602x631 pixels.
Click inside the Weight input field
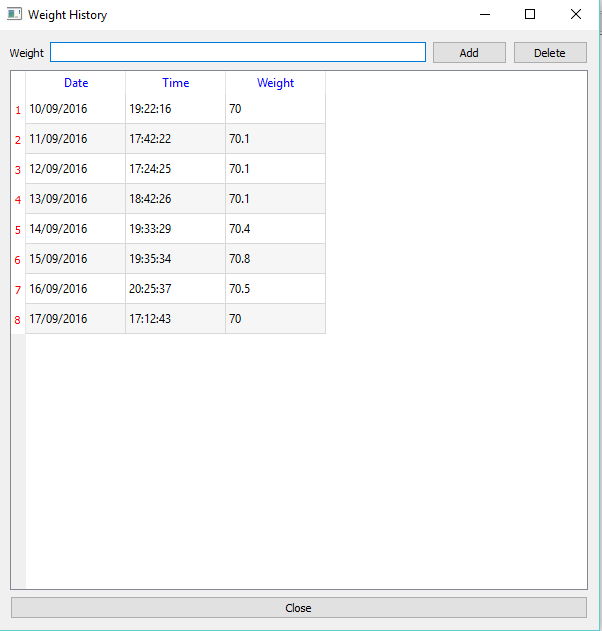click(238, 53)
